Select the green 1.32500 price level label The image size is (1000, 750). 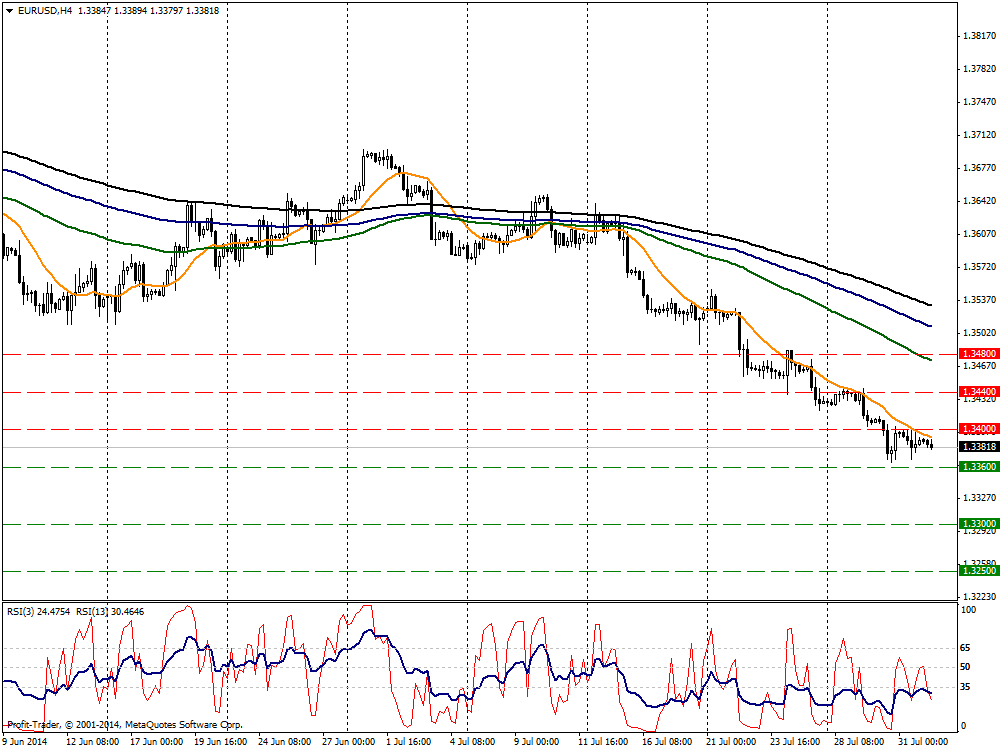(976, 570)
